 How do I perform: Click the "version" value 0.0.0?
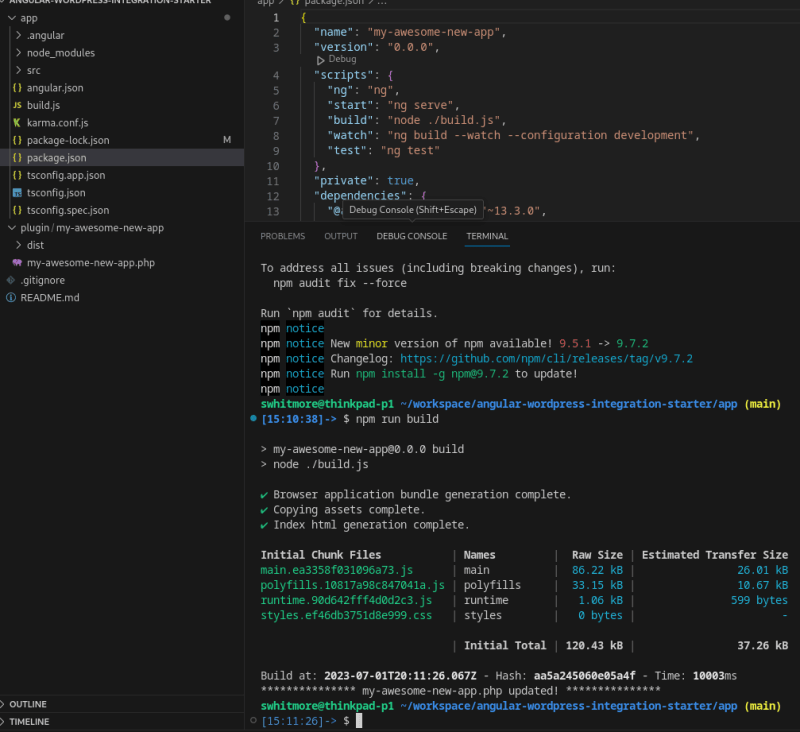point(410,47)
